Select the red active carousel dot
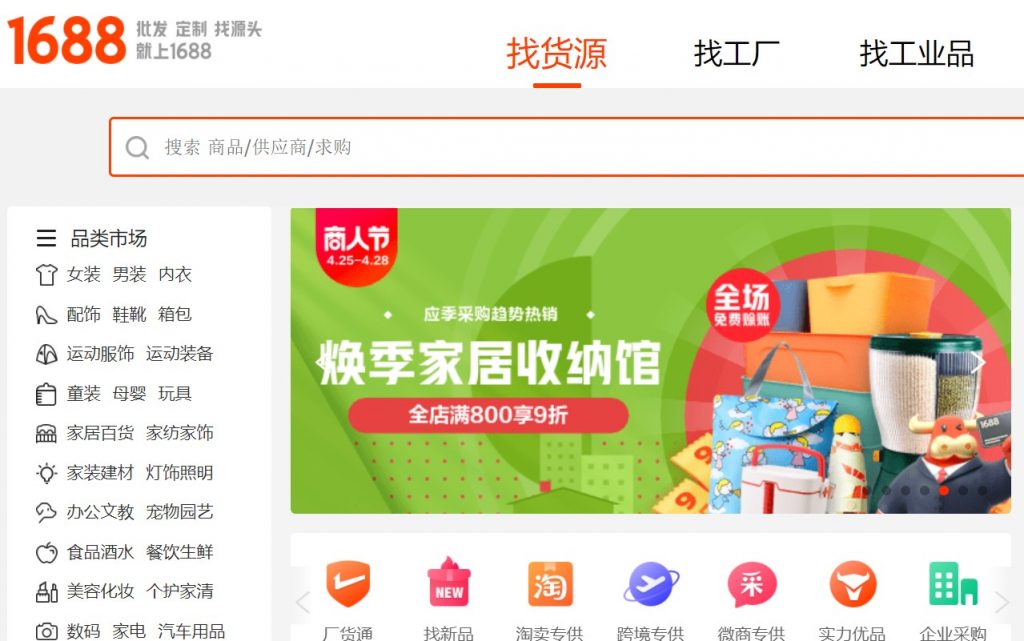 944,490
